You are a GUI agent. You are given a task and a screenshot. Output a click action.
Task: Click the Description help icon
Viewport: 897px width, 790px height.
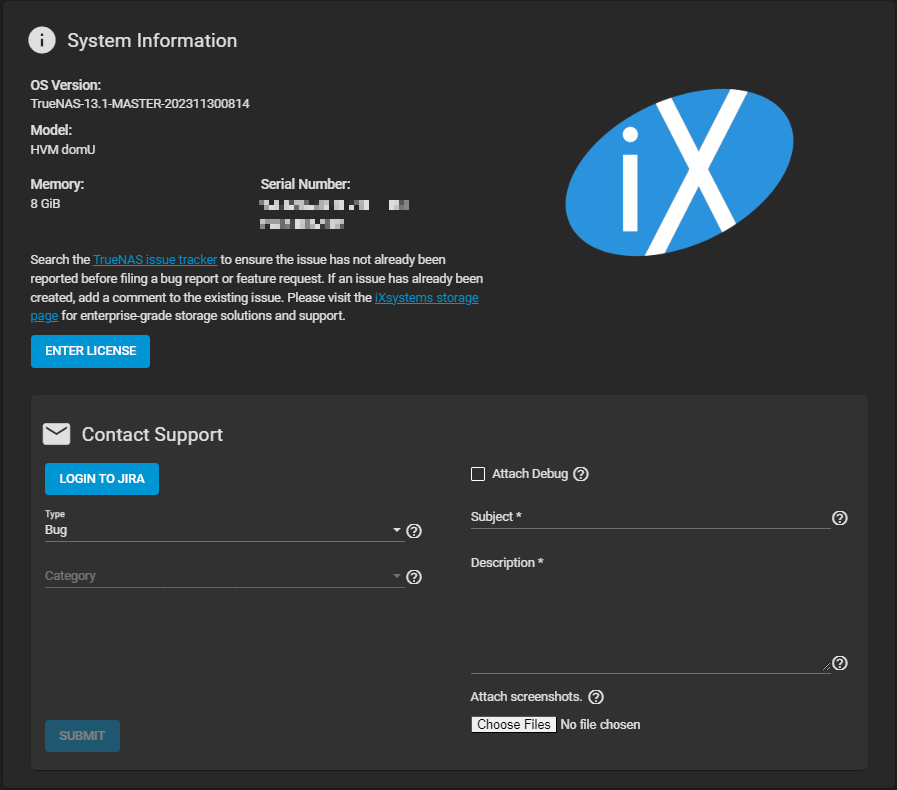840,663
